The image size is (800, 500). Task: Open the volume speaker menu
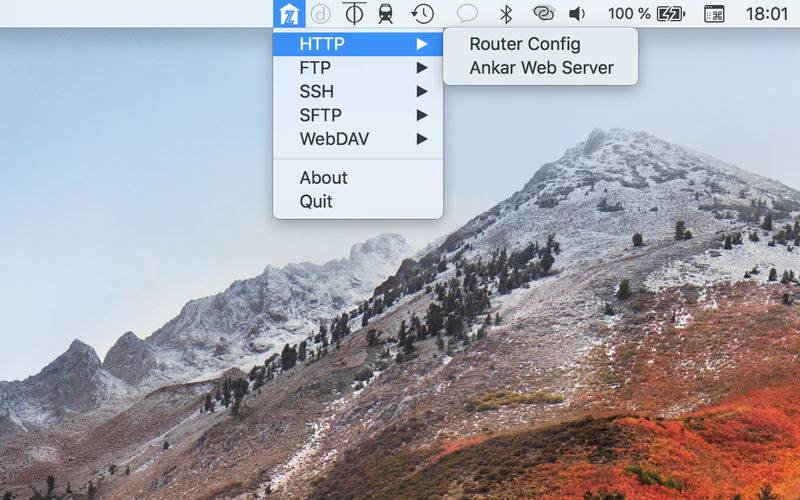577,14
